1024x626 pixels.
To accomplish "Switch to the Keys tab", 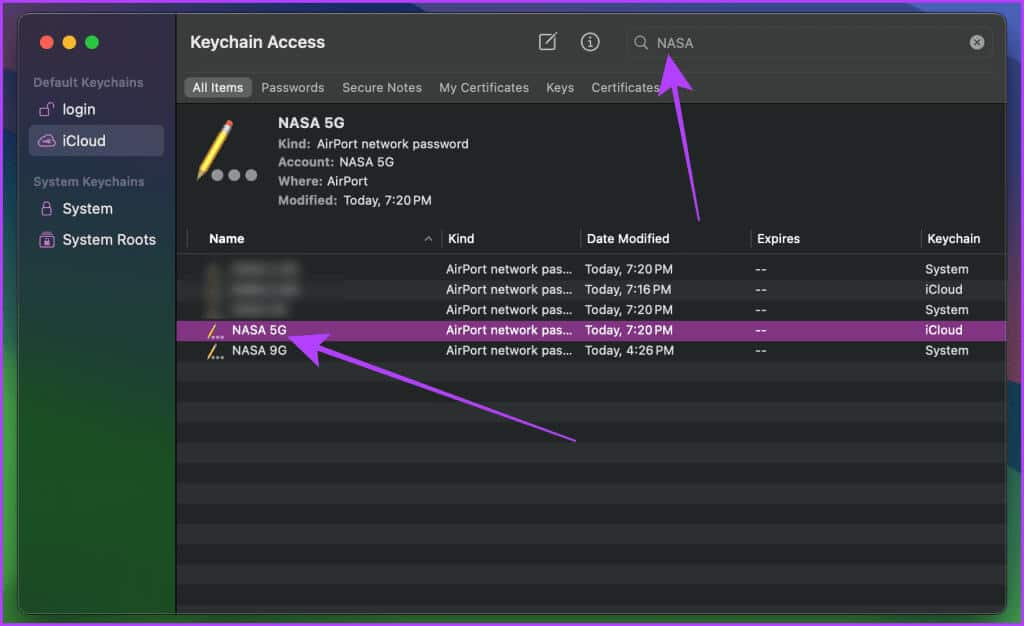I will [560, 87].
